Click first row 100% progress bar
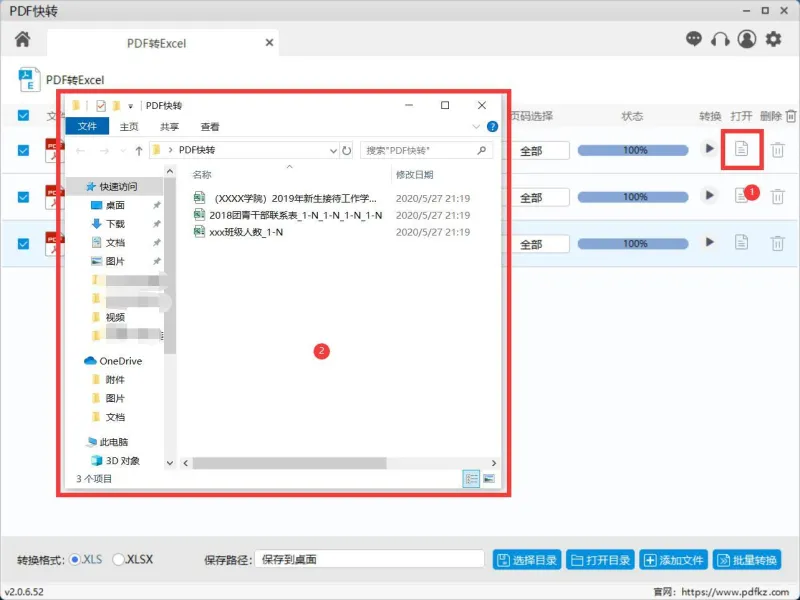 [633, 150]
